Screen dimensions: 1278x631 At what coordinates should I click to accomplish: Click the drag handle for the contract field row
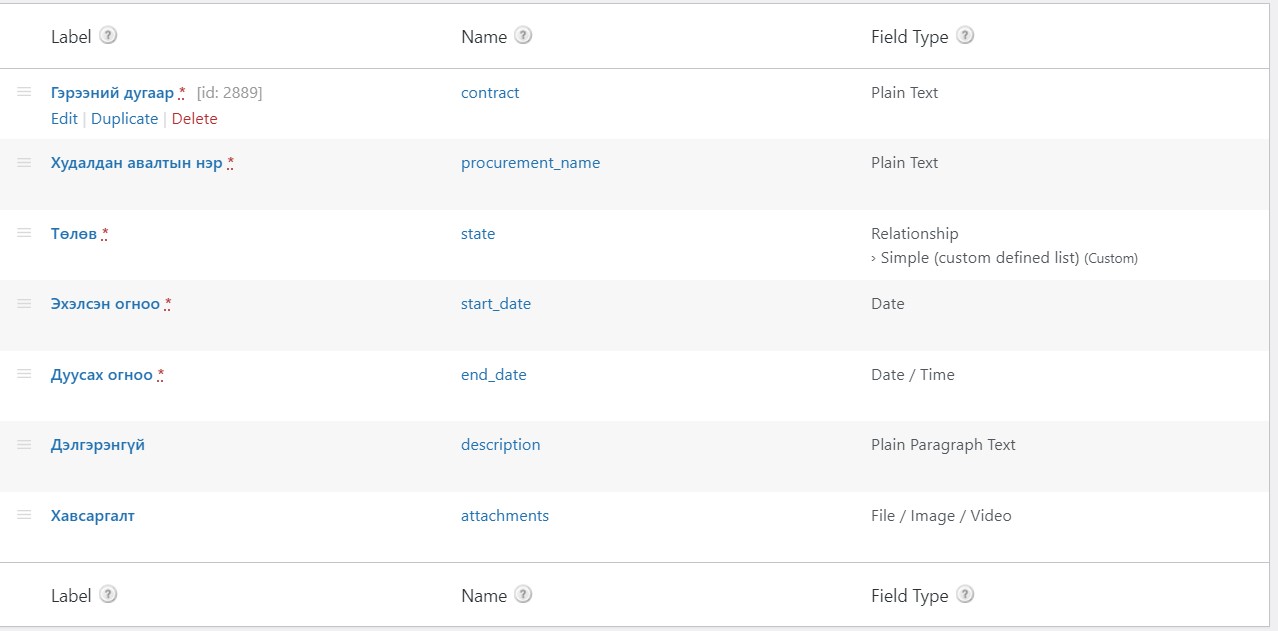tap(24, 92)
